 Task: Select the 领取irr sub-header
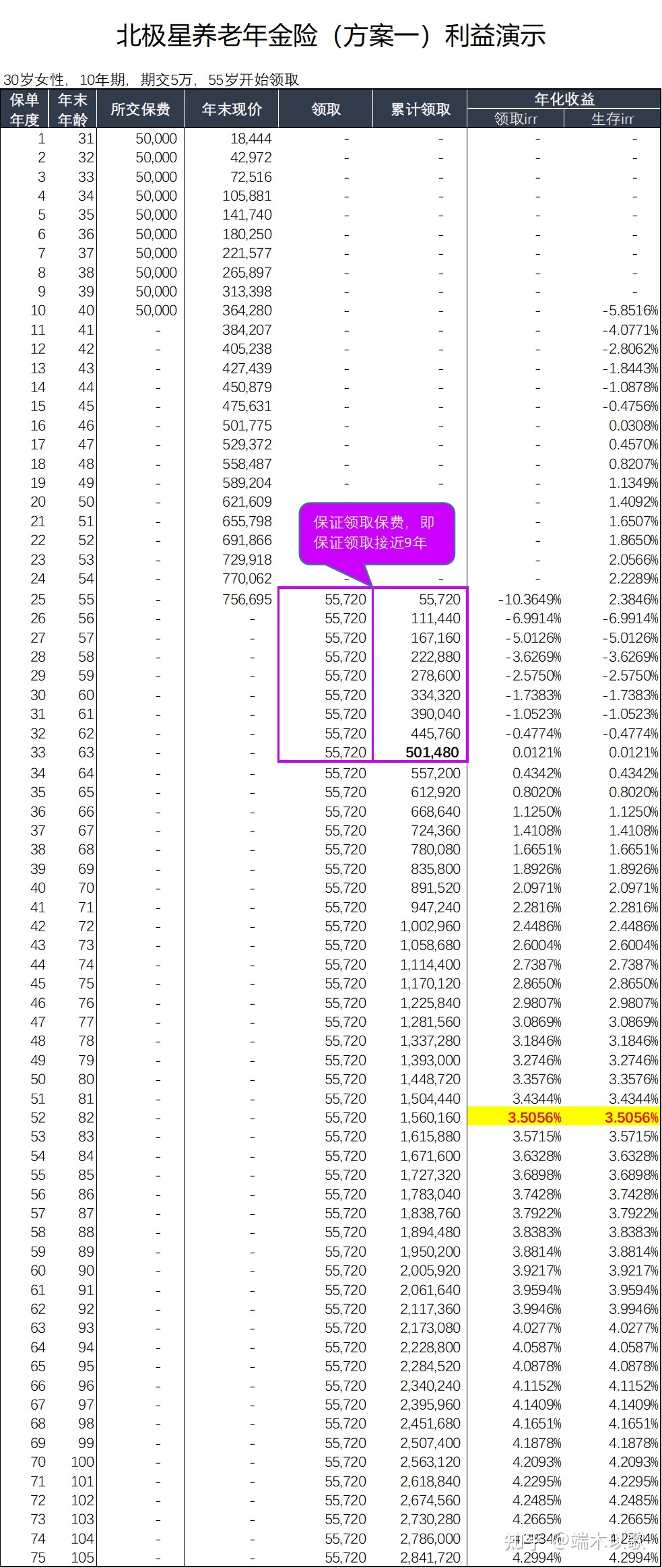click(515, 119)
